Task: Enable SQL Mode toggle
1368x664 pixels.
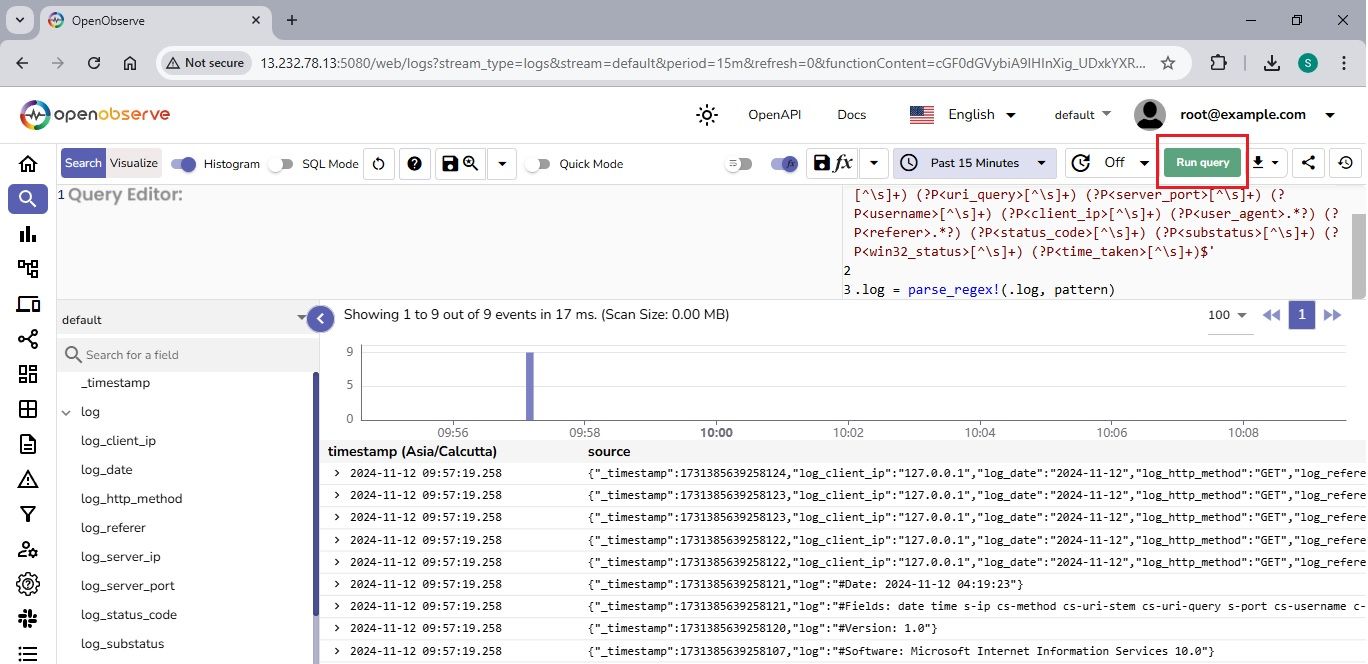Action: [285, 164]
